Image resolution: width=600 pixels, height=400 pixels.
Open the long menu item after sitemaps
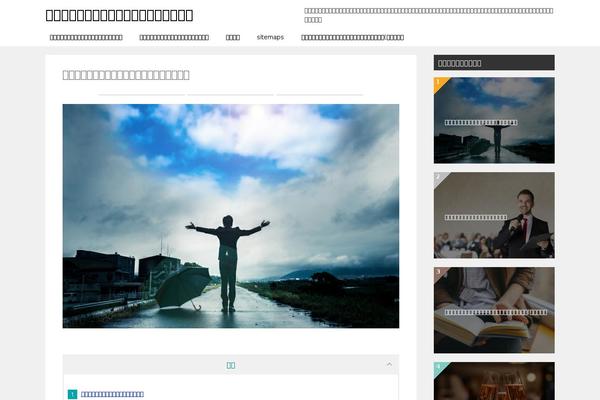tap(352, 37)
